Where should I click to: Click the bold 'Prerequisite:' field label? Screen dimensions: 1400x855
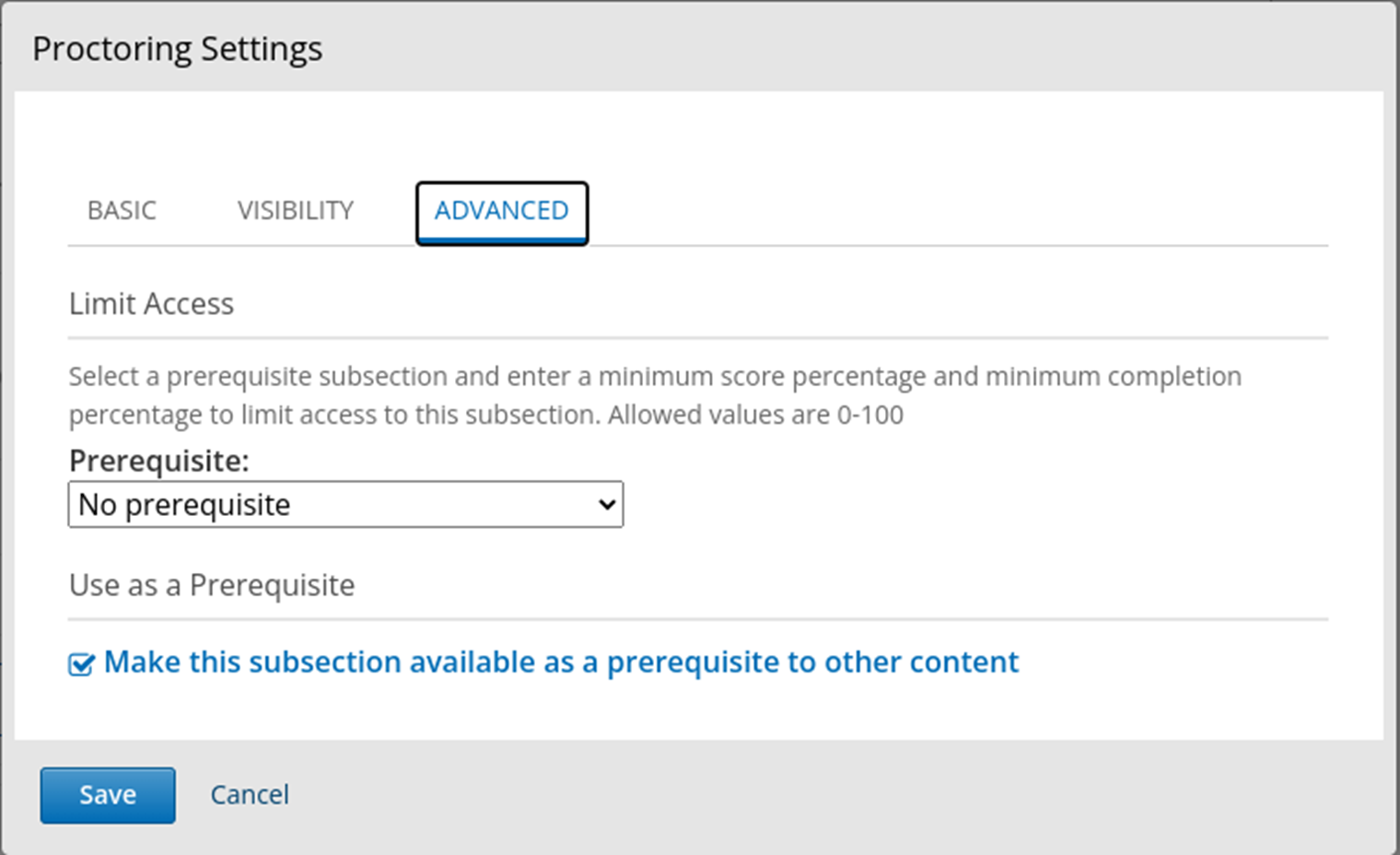(x=158, y=461)
